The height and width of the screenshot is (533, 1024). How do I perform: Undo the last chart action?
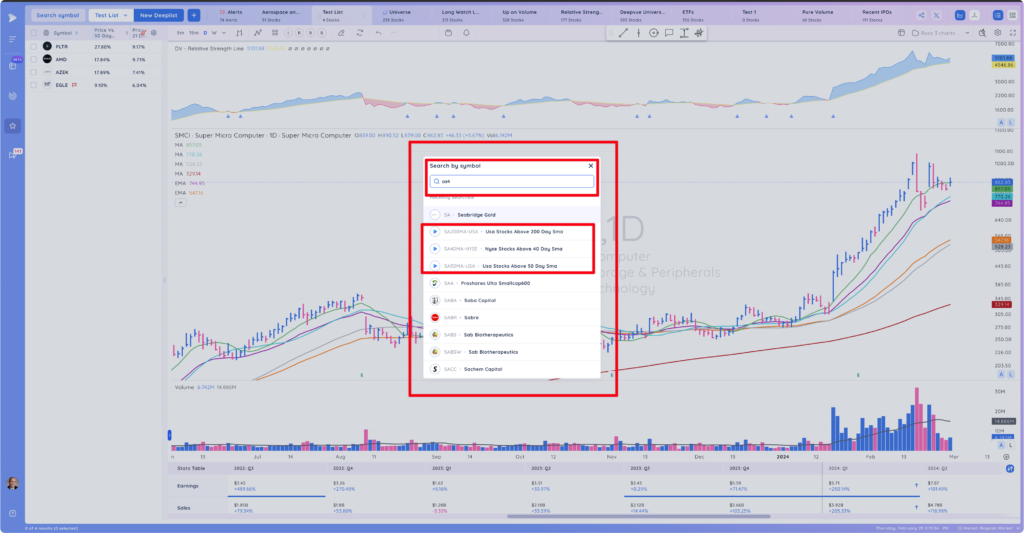[x=379, y=33]
